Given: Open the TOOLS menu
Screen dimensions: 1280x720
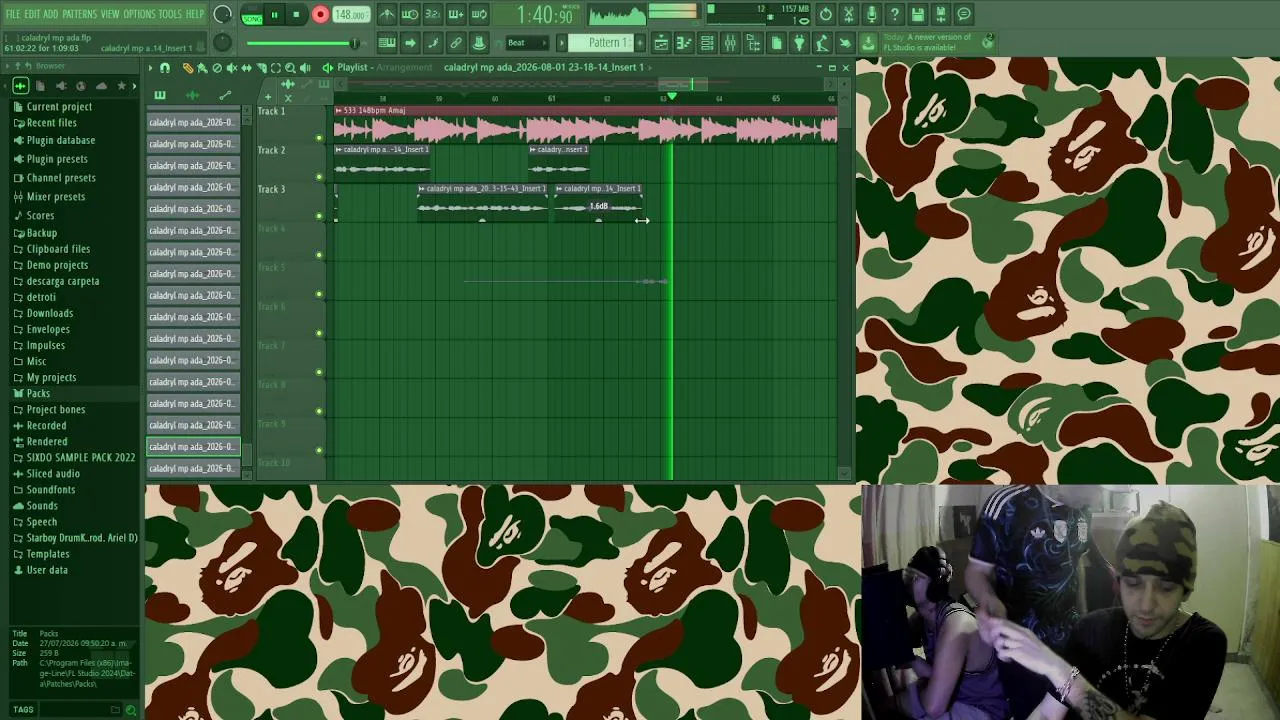Looking at the screenshot, I should 170,14.
